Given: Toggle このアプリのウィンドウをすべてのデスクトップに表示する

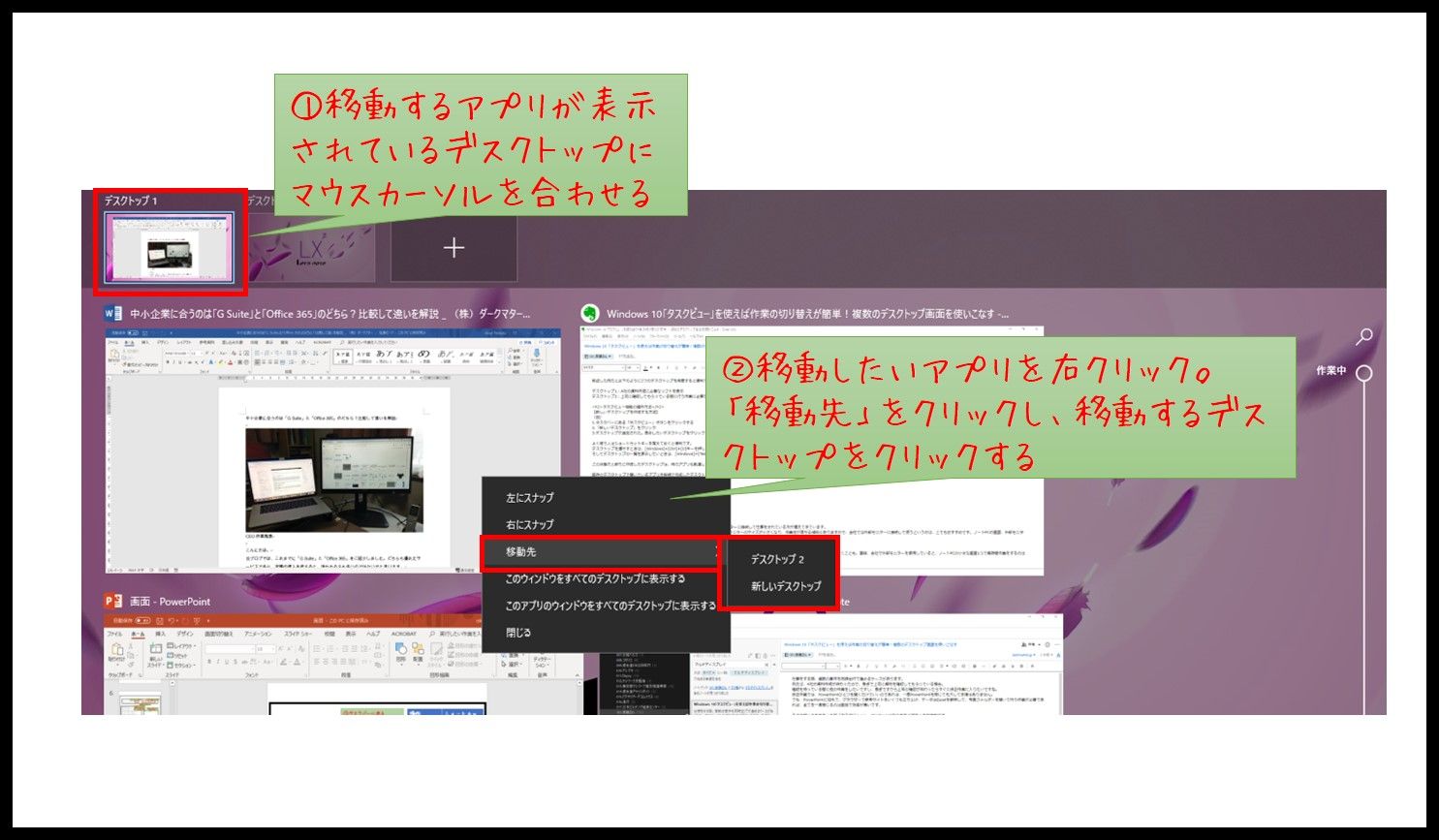Looking at the screenshot, I should (x=610, y=607).
